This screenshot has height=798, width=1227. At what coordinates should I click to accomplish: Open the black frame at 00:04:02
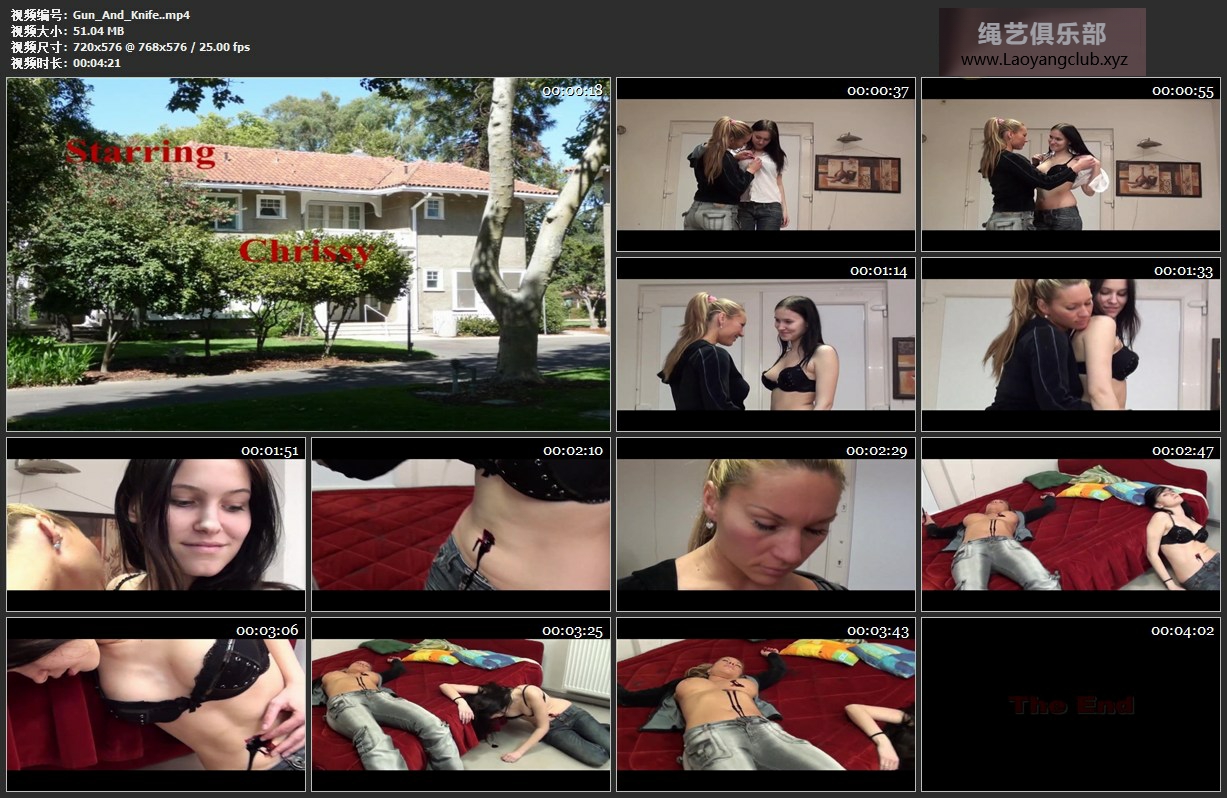tap(1070, 704)
